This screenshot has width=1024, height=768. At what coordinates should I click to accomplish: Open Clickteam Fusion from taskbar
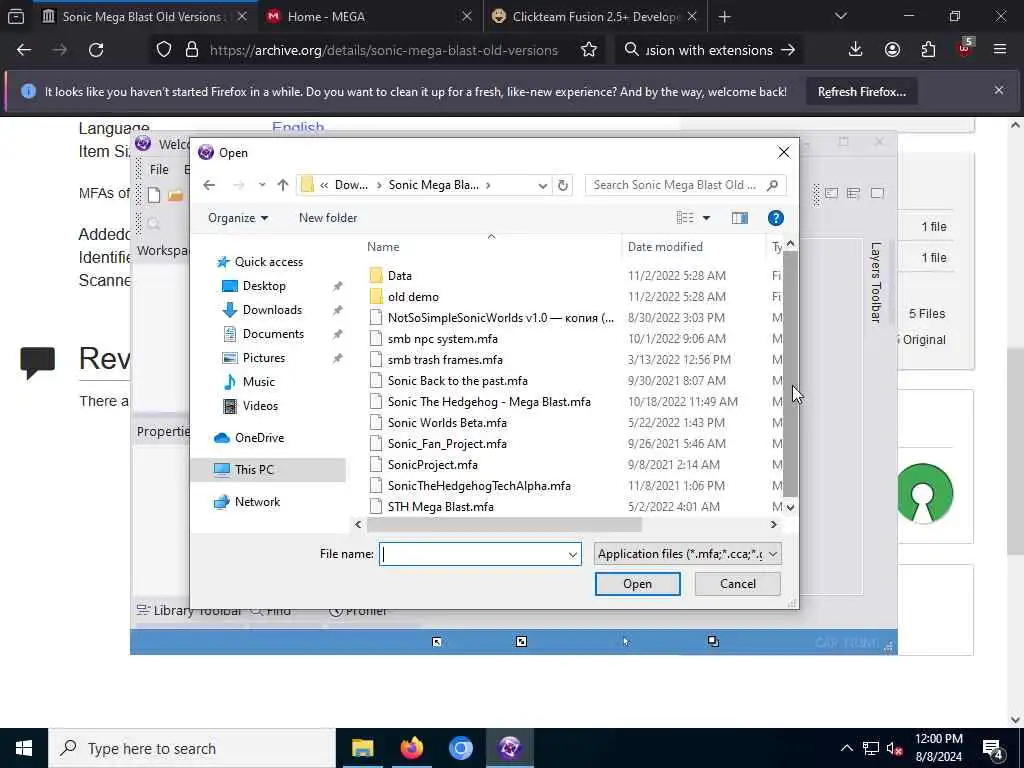coord(509,748)
